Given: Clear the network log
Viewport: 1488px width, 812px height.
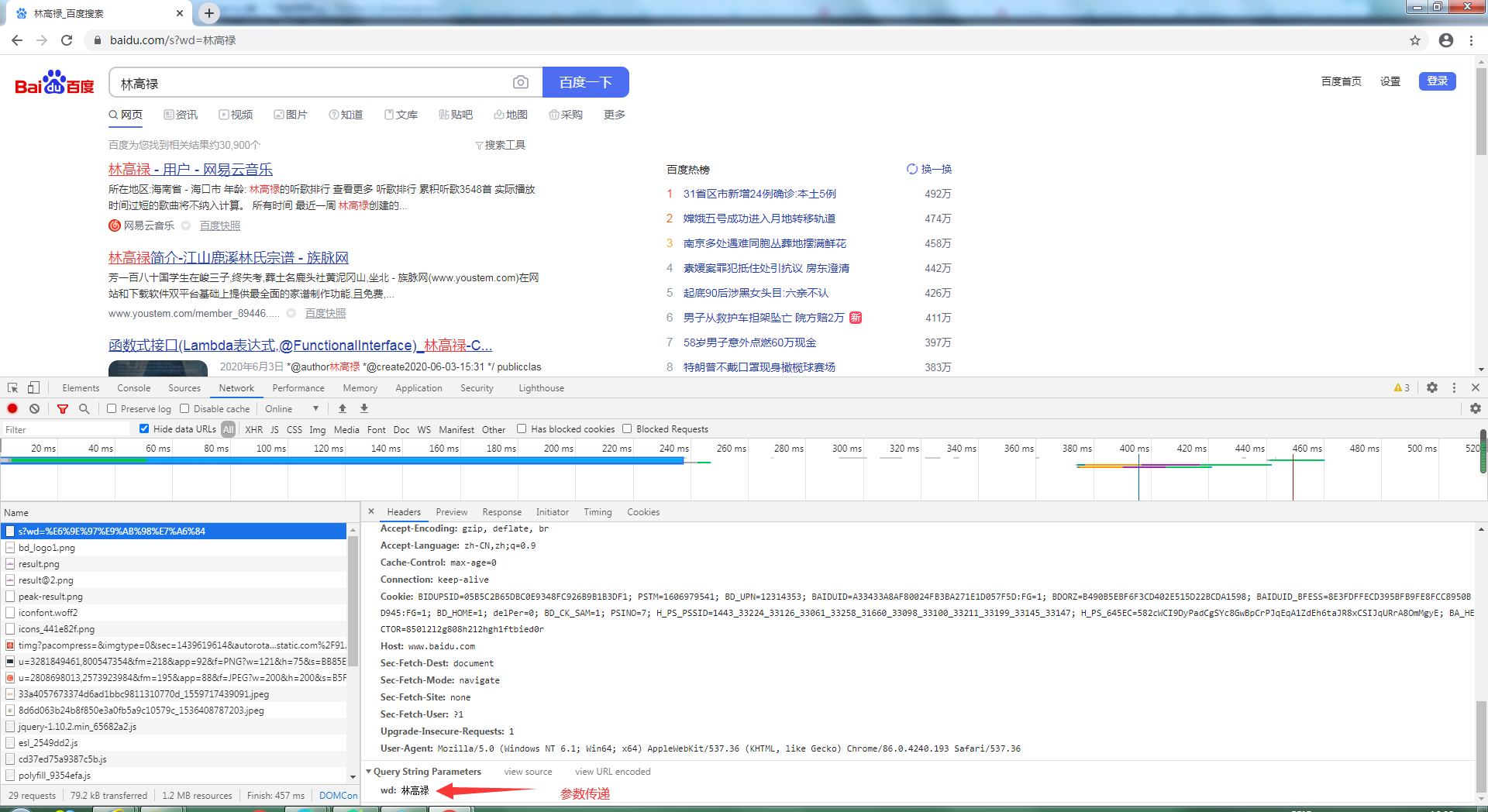Looking at the screenshot, I should (x=34, y=408).
